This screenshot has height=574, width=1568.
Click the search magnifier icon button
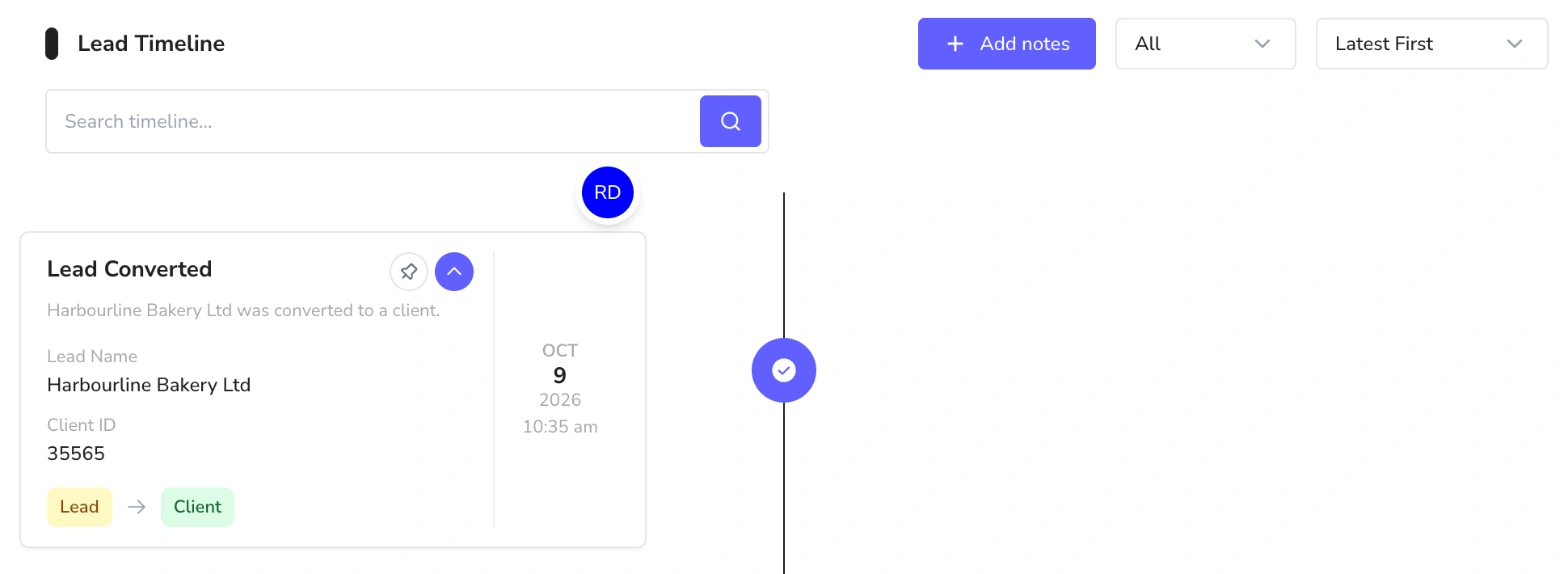730,121
